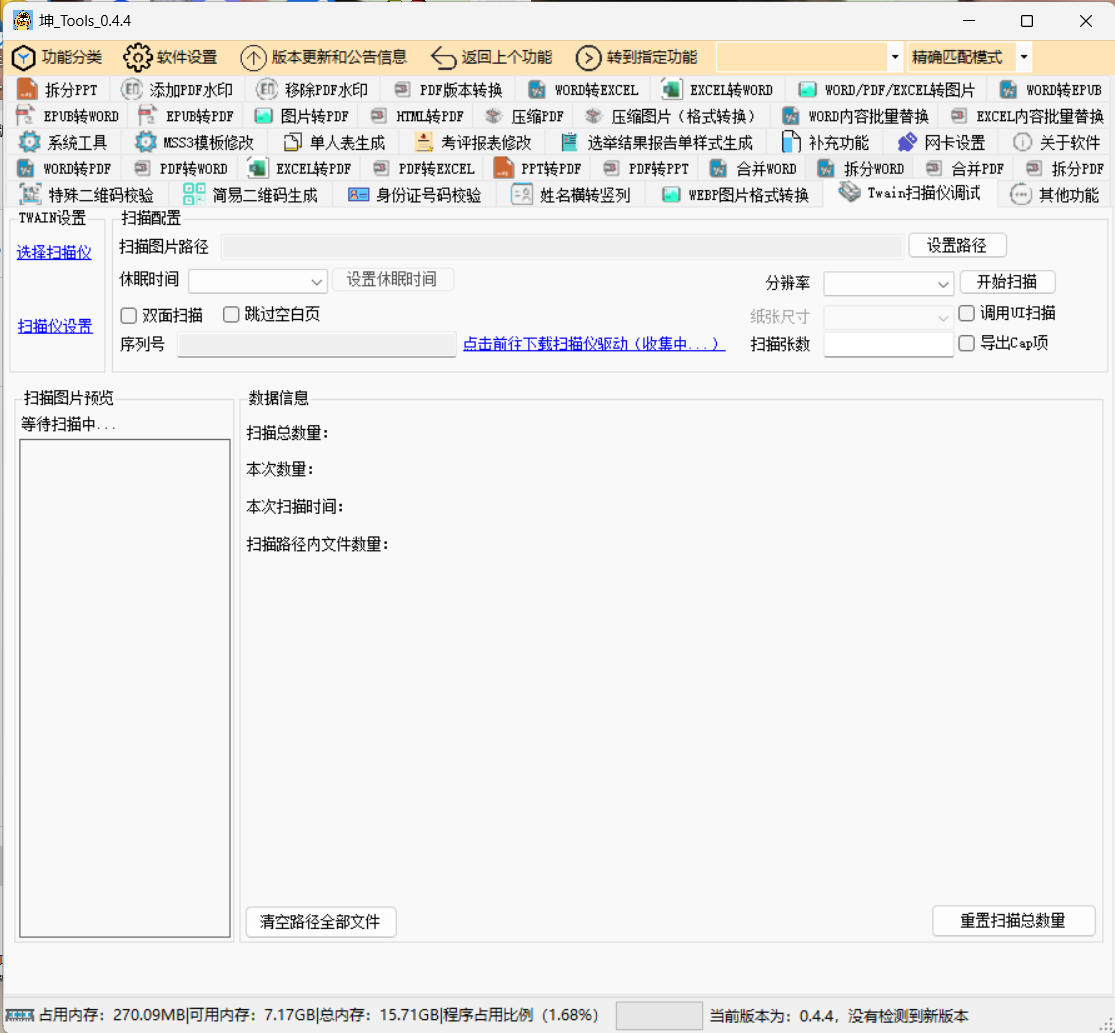The image size is (1115, 1033).
Task: Check the 调用UI扫描 option
Action: pyautogui.click(x=966, y=313)
